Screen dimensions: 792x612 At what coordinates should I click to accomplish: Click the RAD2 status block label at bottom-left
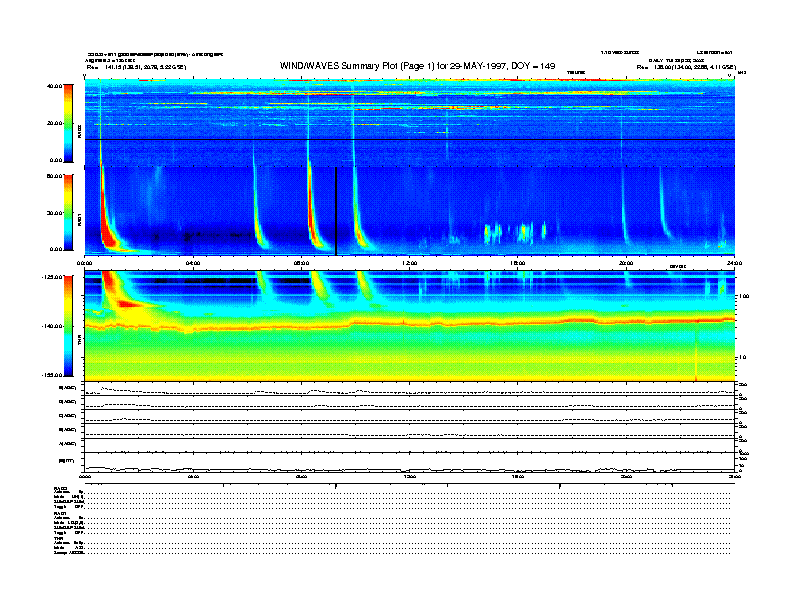tap(60, 488)
